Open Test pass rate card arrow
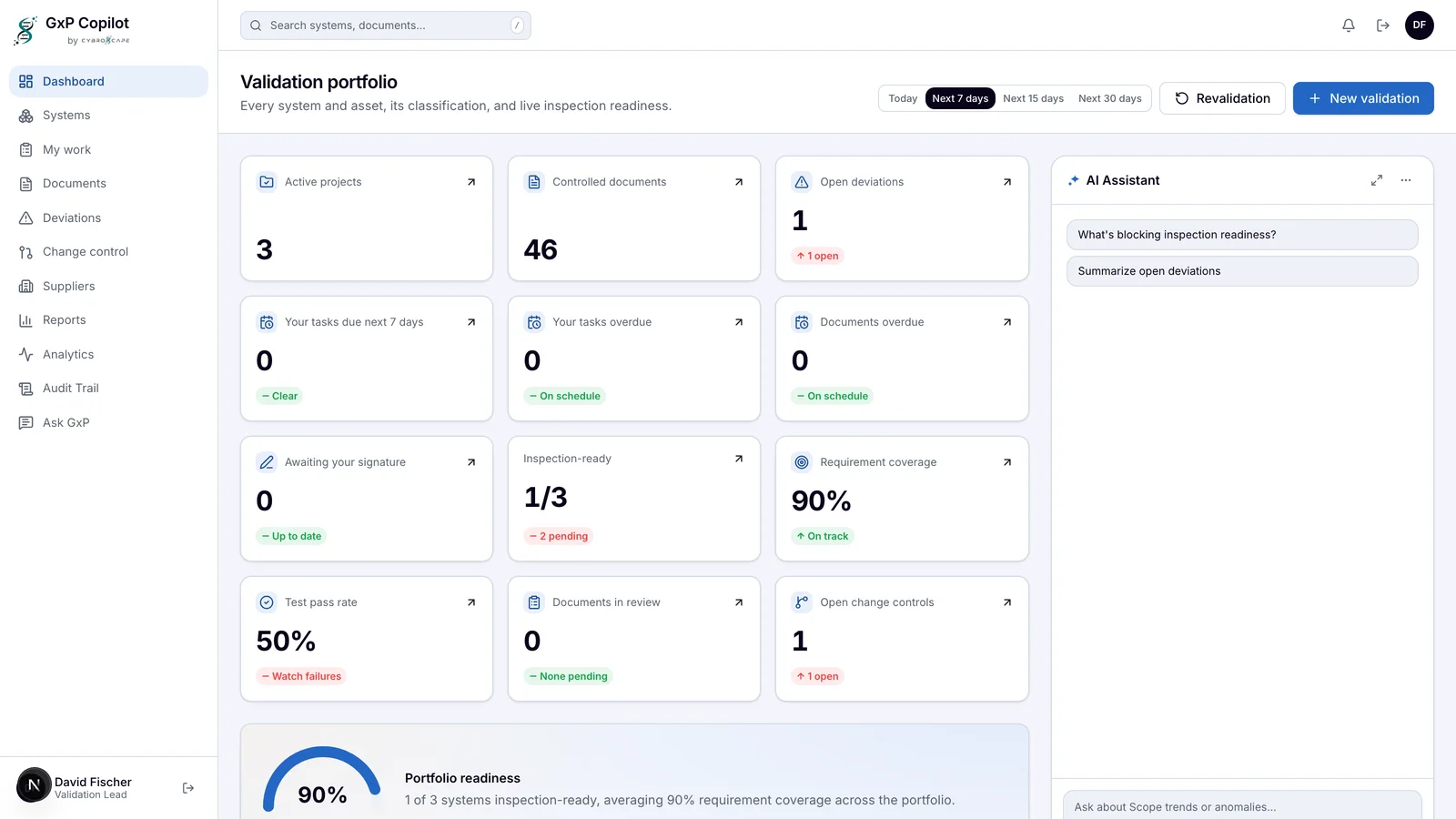 (471, 602)
